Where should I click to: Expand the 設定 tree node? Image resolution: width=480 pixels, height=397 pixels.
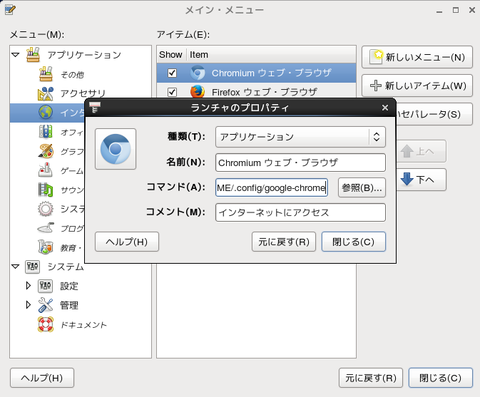(x=28, y=286)
